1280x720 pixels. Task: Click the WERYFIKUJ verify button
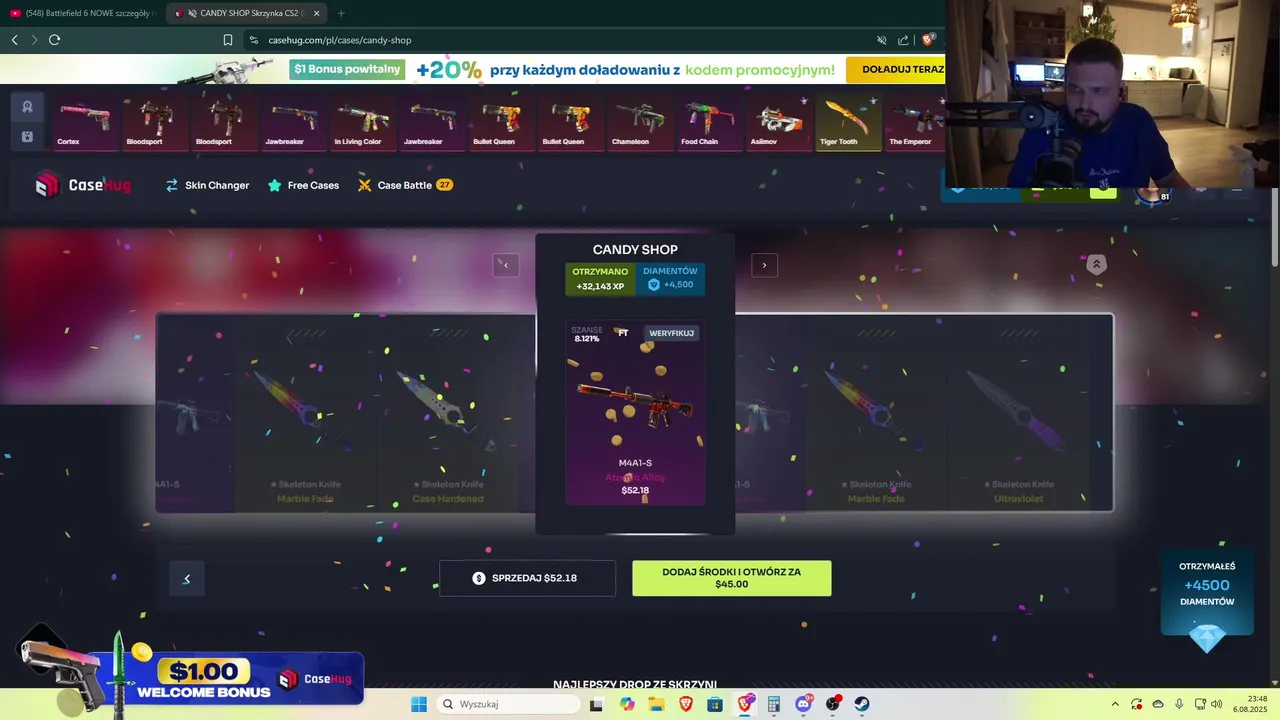[671, 333]
